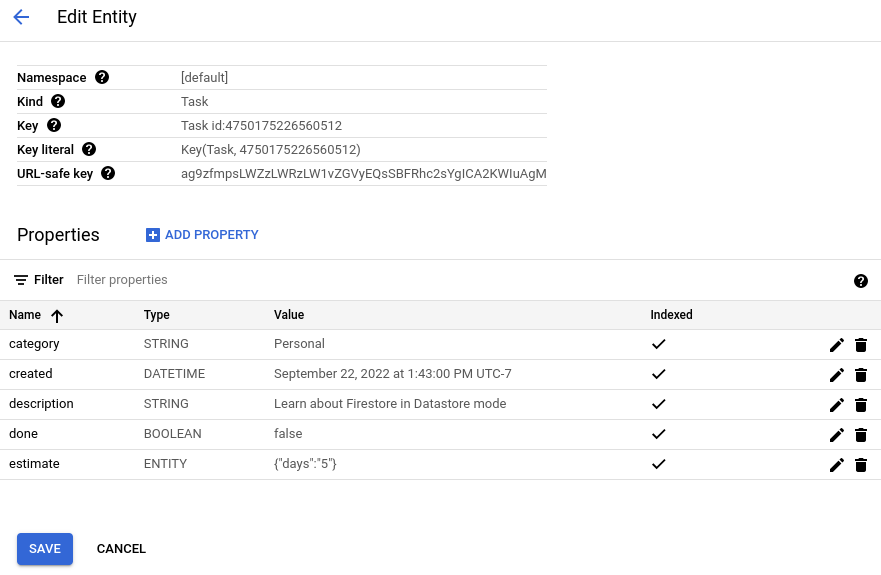The height and width of the screenshot is (575, 881).
Task: Delete the created property
Action: click(861, 375)
